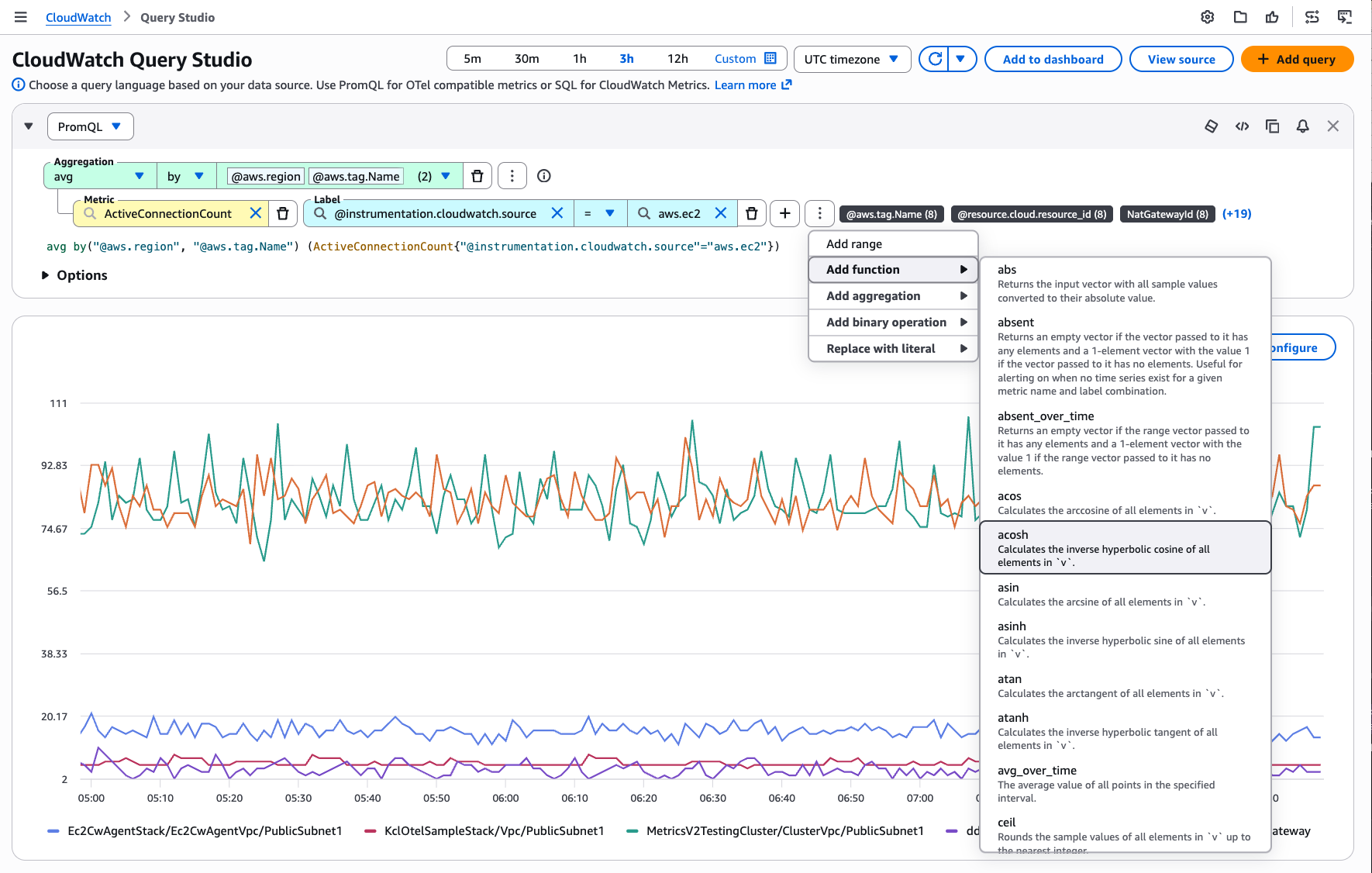Click the Add query button
Viewport: 1372px width, 873px height.
(x=1297, y=59)
